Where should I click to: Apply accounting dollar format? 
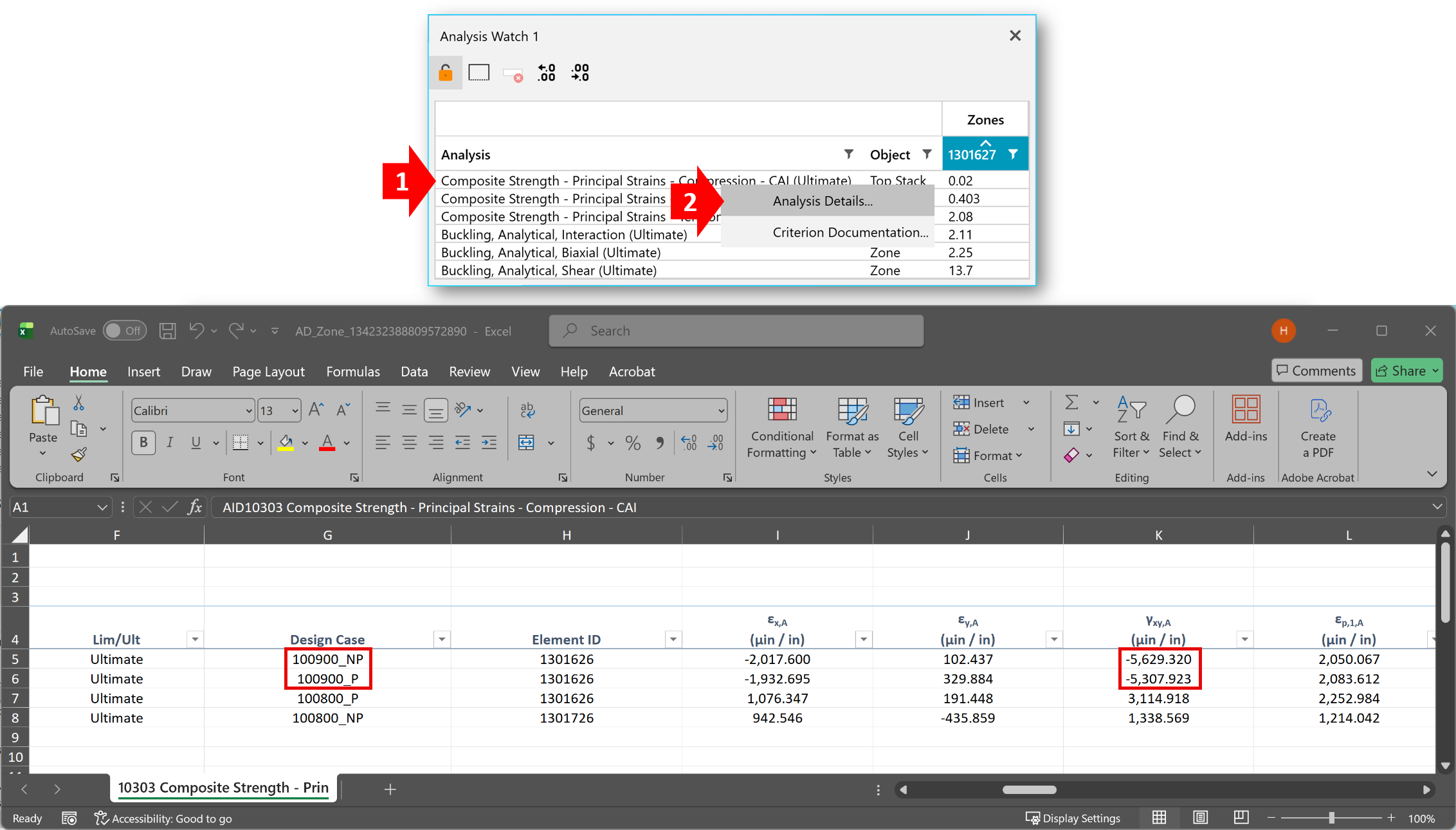click(x=590, y=443)
